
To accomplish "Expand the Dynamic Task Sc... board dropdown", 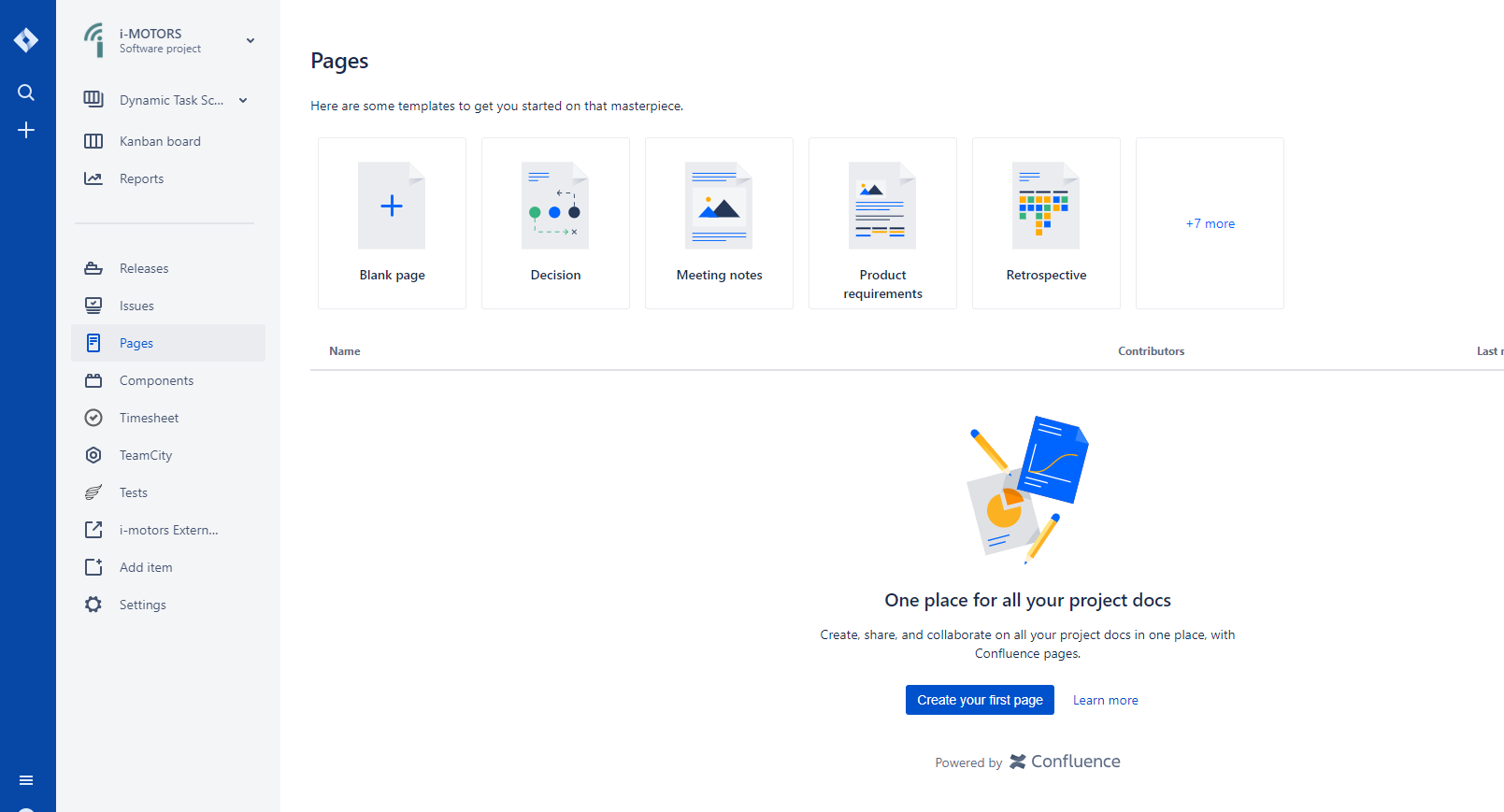I will click(x=243, y=100).
